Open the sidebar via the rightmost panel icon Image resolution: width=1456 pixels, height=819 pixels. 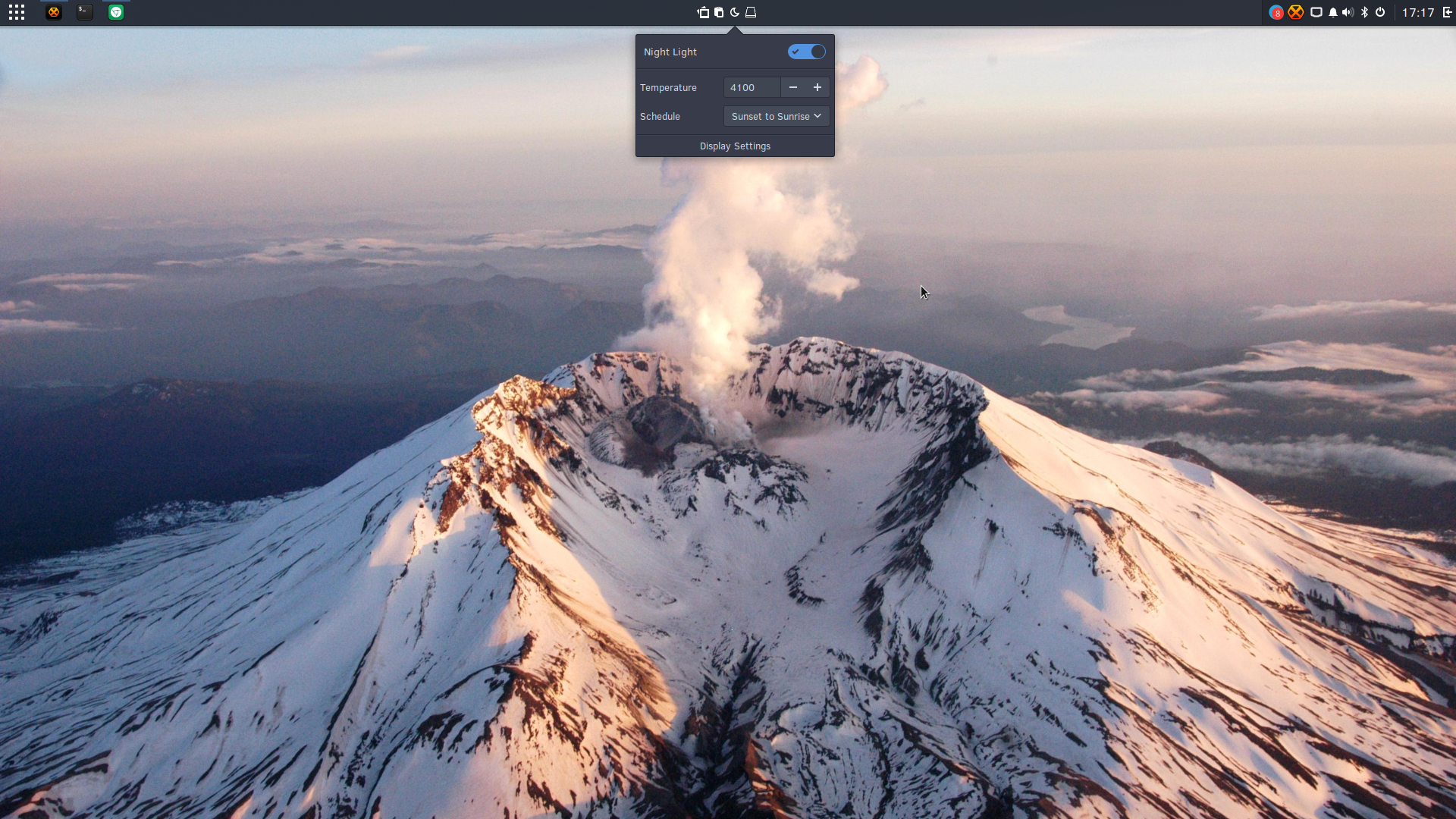1447,12
